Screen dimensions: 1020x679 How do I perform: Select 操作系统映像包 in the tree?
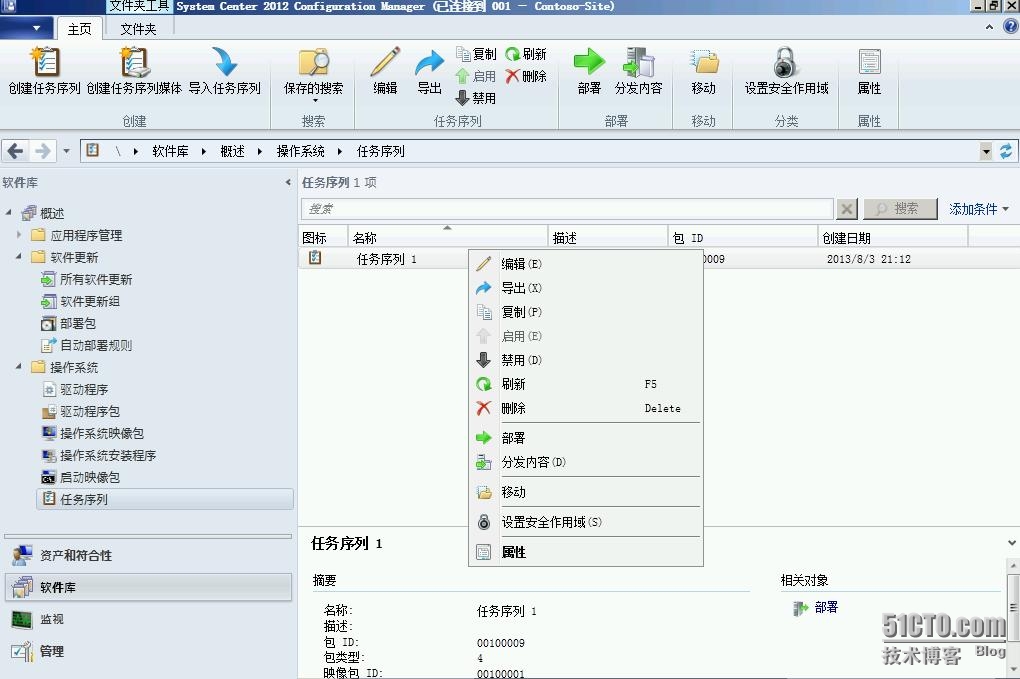point(101,433)
